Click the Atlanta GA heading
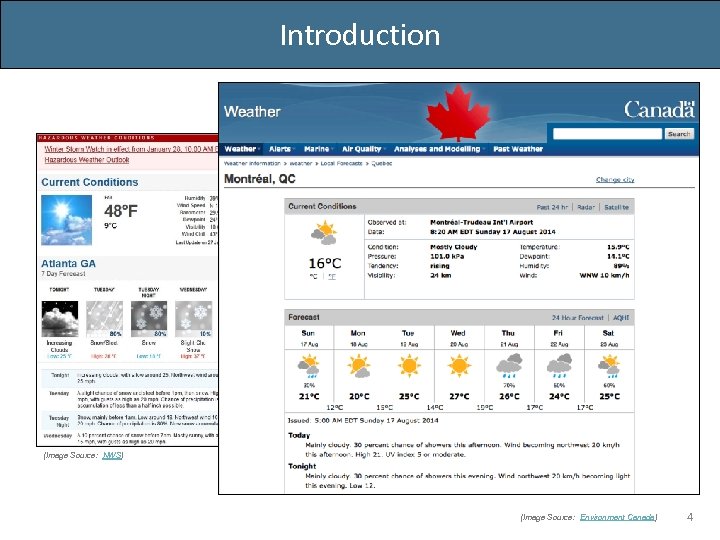The width and height of the screenshot is (720, 540). pos(68,264)
